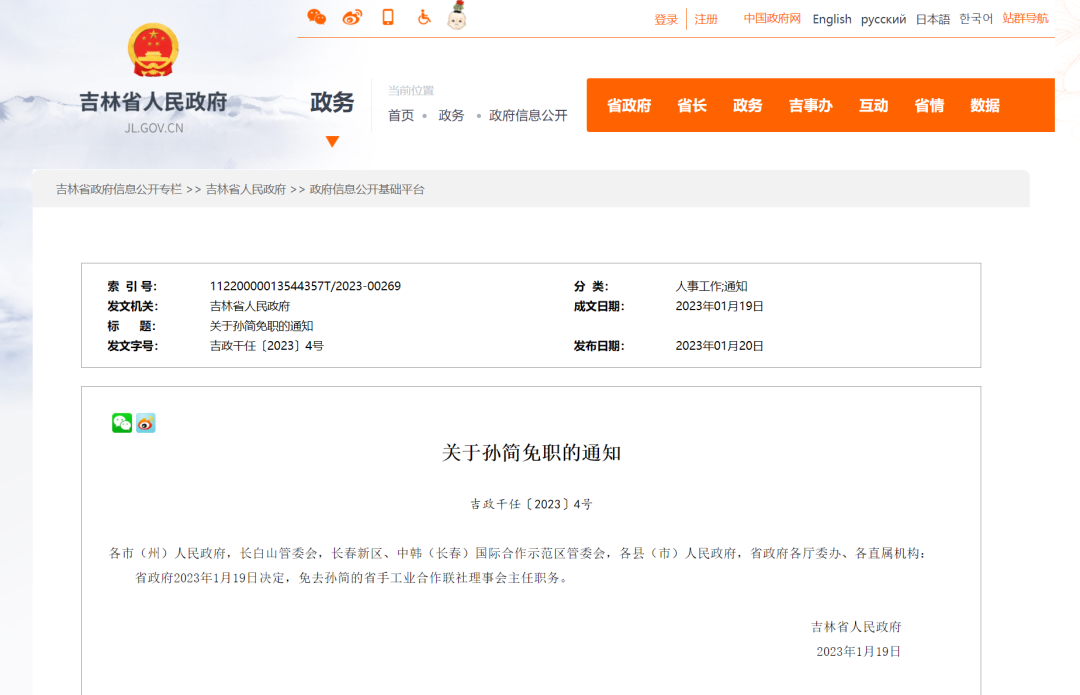Select the 省政府 navigation menu item
This screenshot has height=695, width=1080.
click(629, 105)
